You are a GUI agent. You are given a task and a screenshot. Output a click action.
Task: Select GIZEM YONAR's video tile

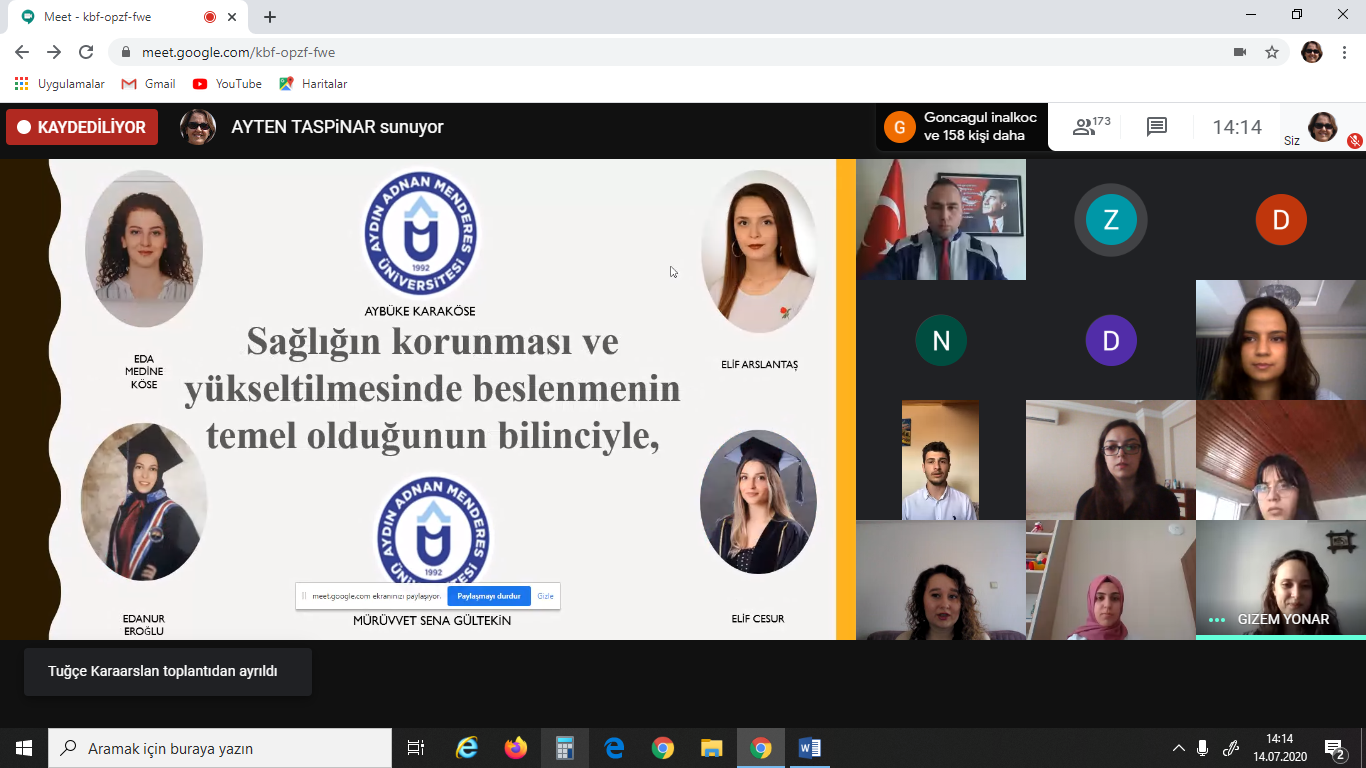(1280, 579)
